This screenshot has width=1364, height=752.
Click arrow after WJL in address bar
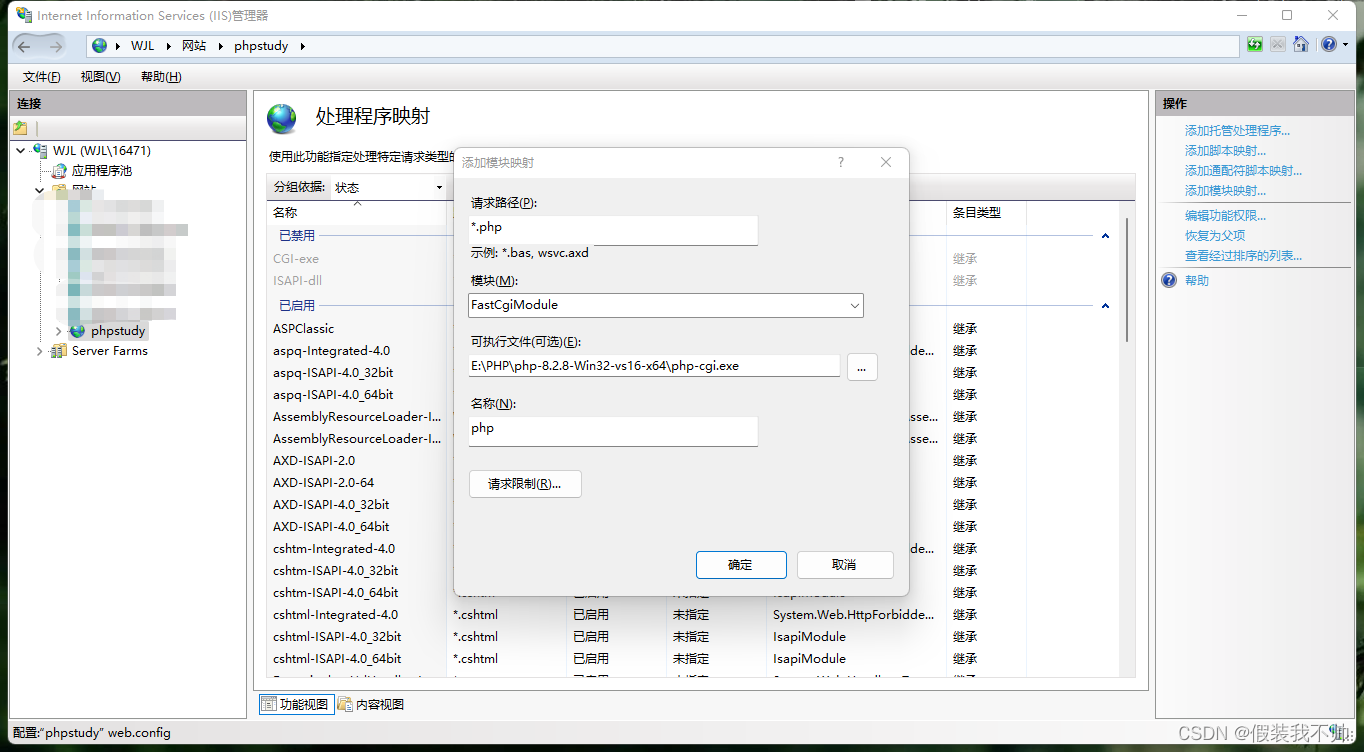click(x=171, y=46)
